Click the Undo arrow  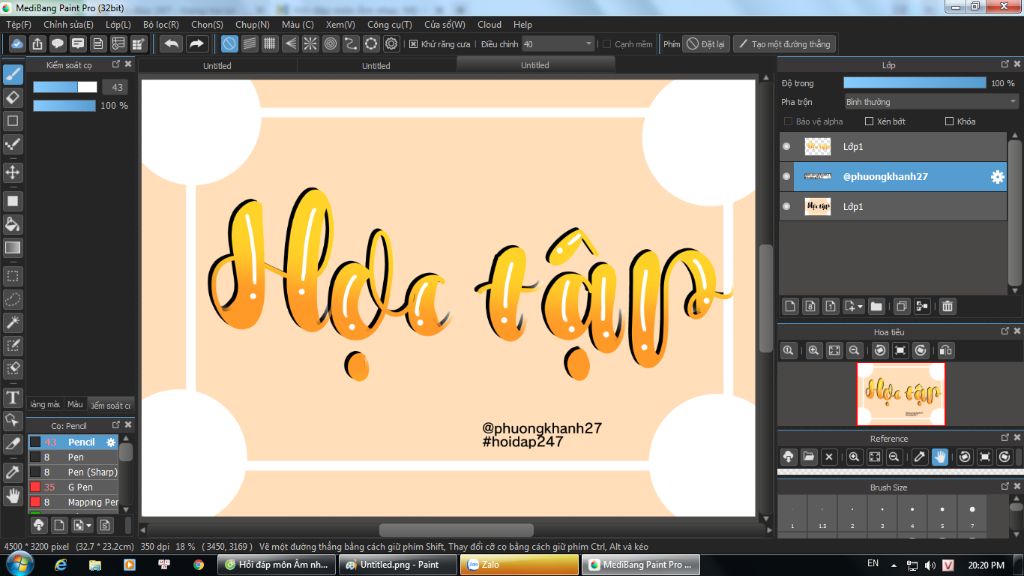point(171,44)
